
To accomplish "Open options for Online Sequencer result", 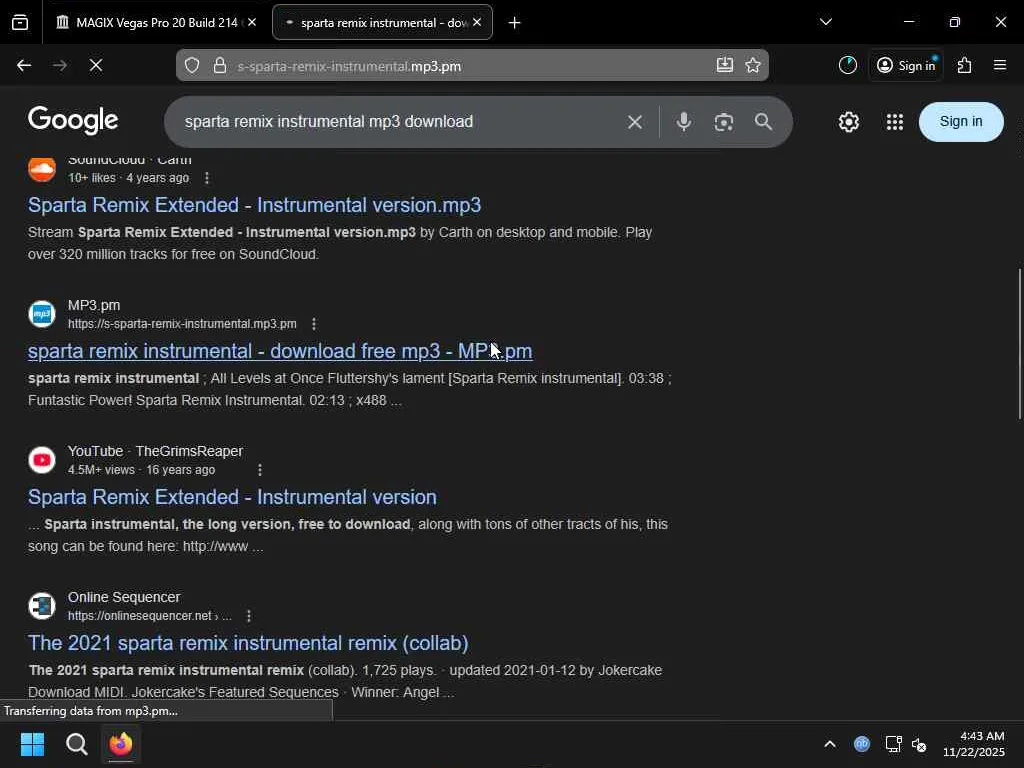I will point(249,616).
